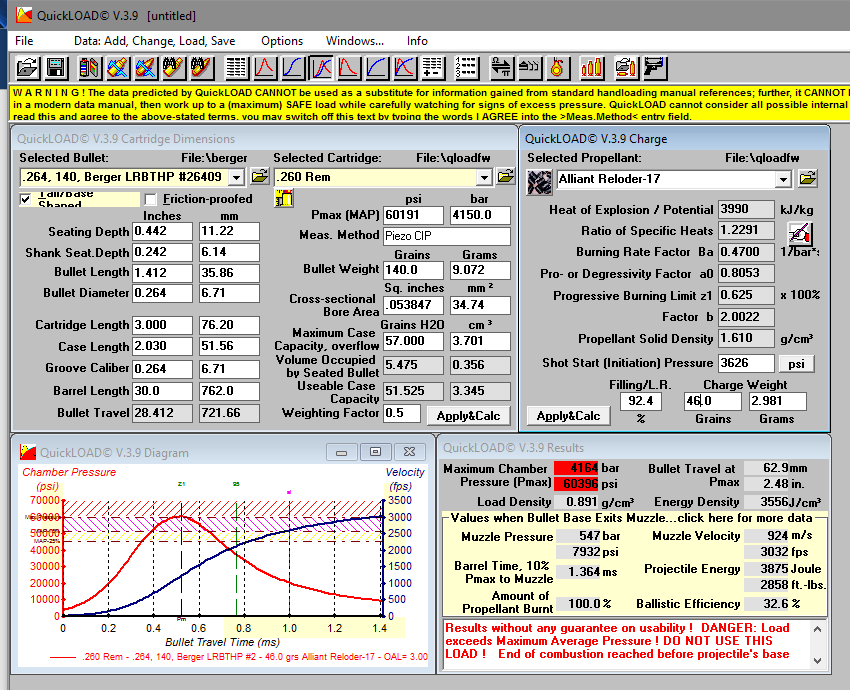This screenshot has width=850, height=690.
Task: Click the red ring target toolbar icon
Action: [557, 68]
